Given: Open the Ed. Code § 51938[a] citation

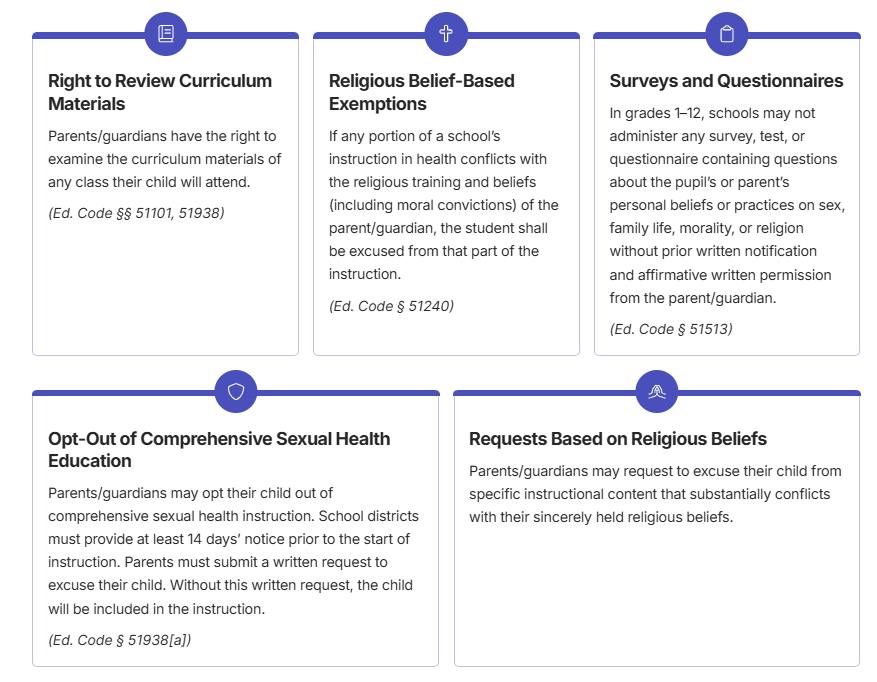Looking at the screenshot, I should pyautogui.click(x=119, y=640).
